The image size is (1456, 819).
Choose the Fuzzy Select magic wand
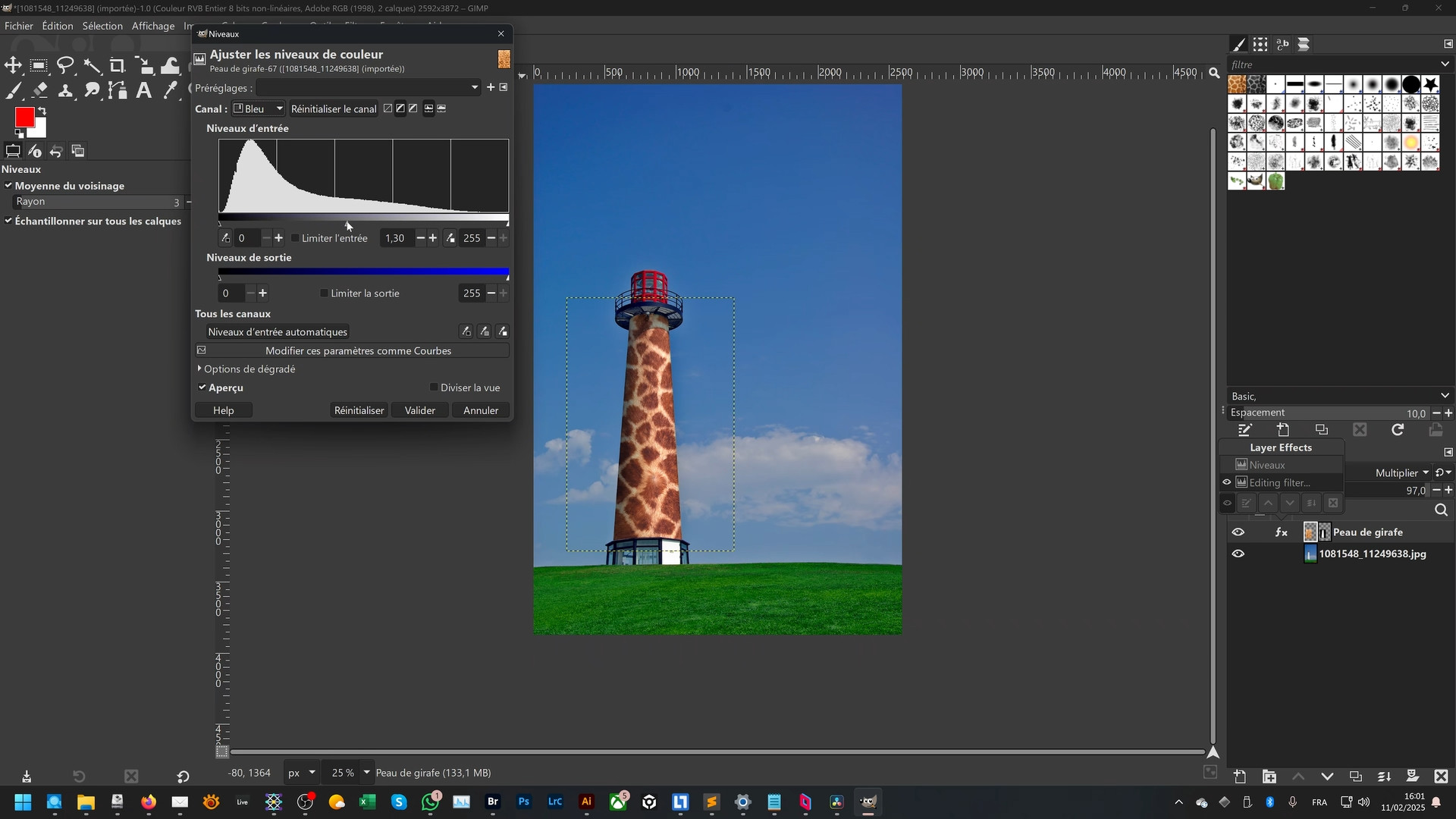pos(92,65)
